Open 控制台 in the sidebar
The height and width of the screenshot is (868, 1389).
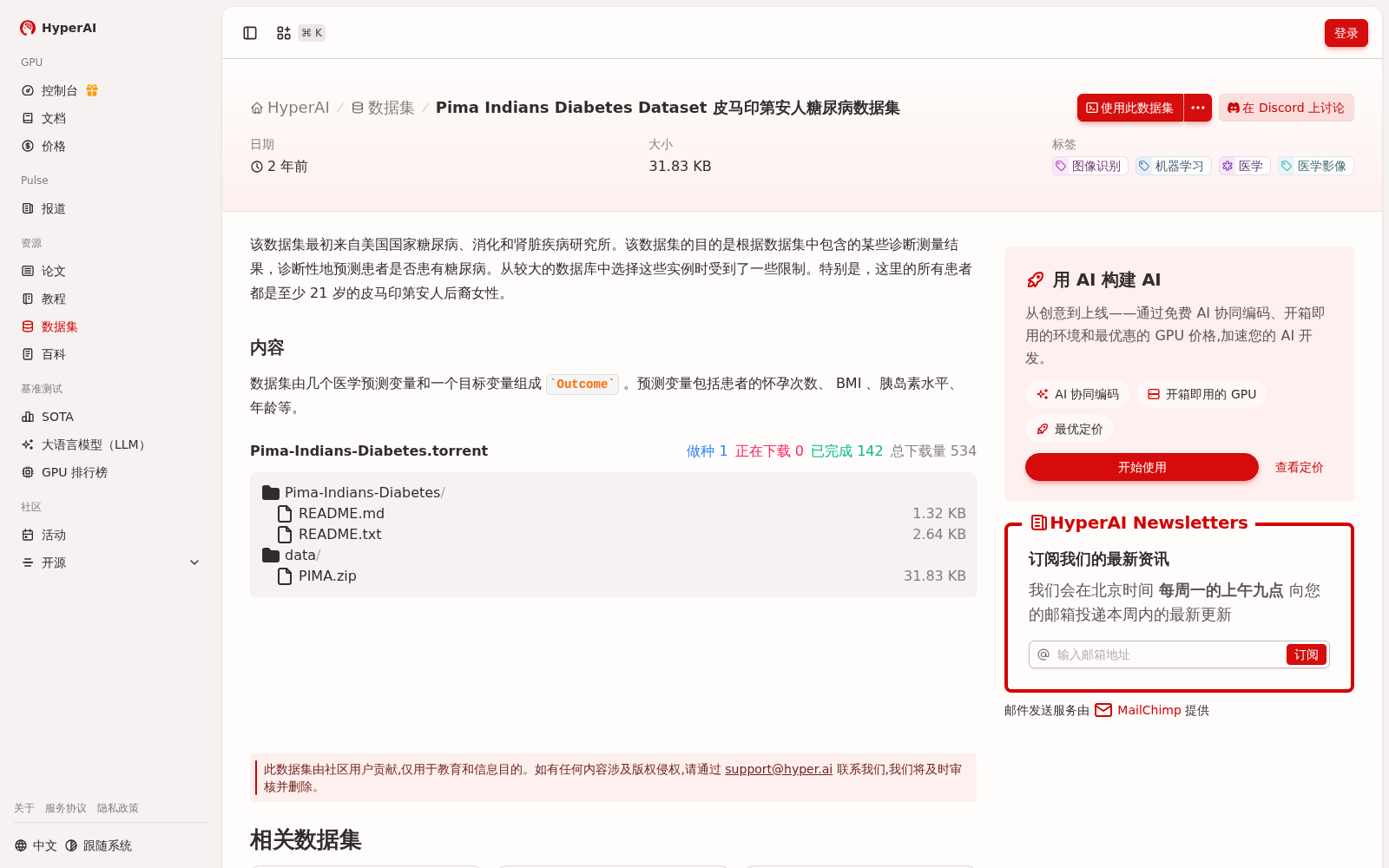(x=60, y=90)
